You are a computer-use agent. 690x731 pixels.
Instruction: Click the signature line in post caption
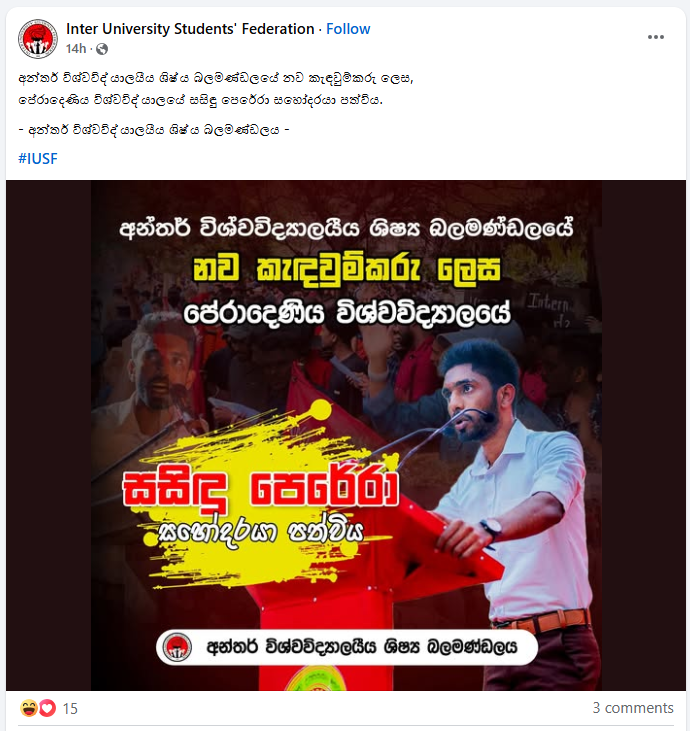coord(154,130)
